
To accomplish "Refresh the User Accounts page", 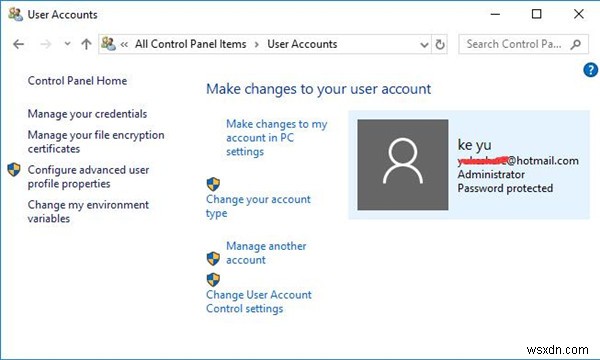I will [440, 44].
